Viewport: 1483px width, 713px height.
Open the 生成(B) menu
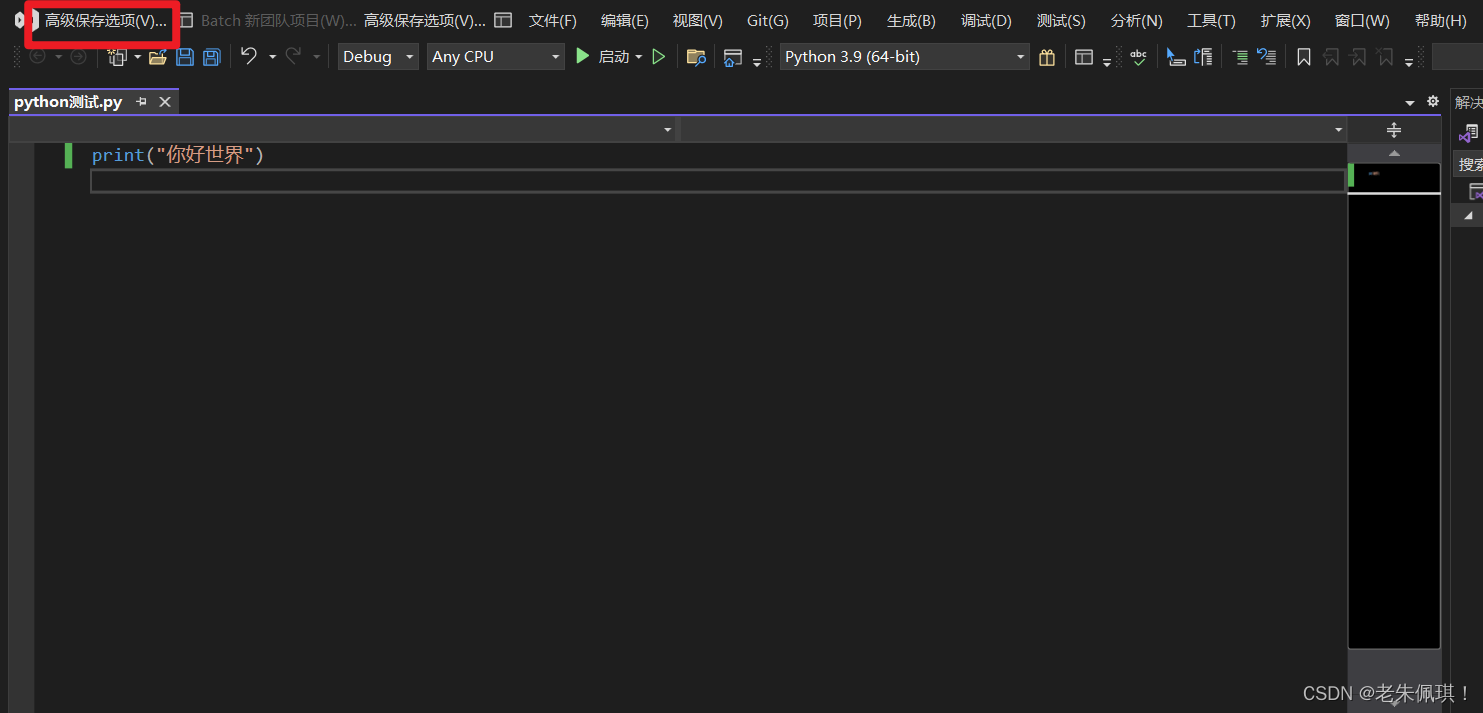point(911,20)
